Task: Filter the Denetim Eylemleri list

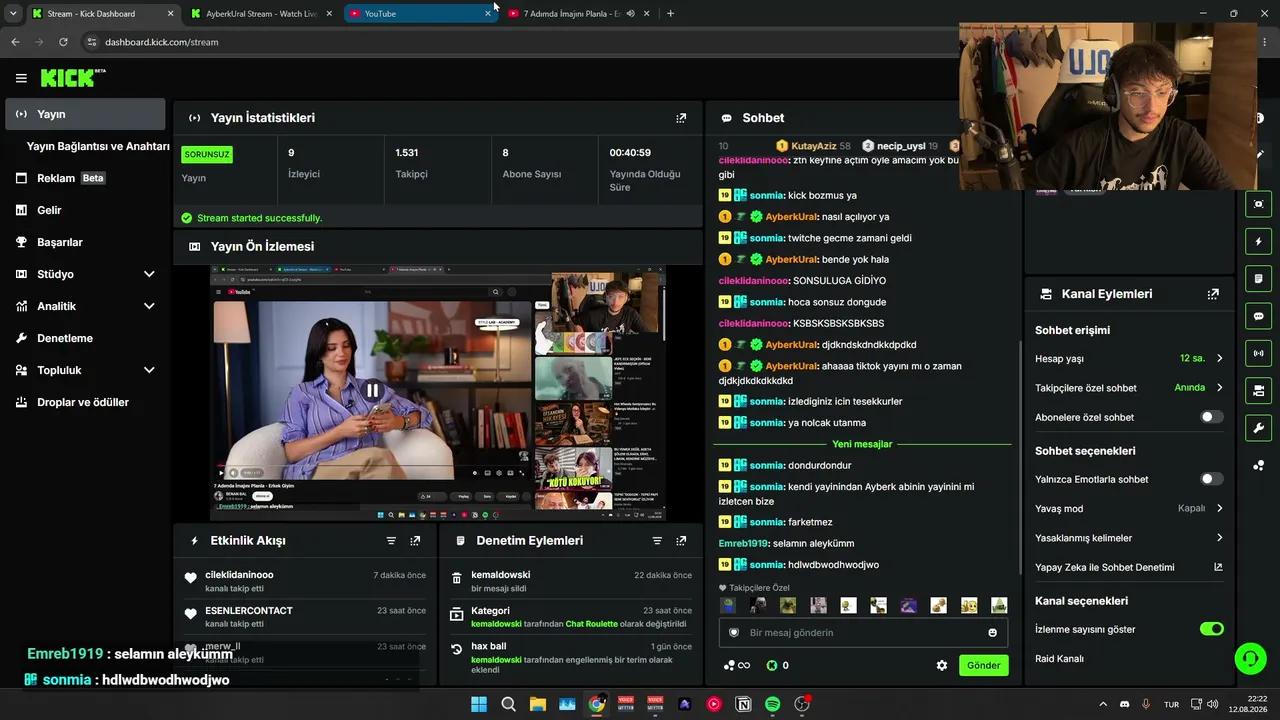Action: (657, 541)
